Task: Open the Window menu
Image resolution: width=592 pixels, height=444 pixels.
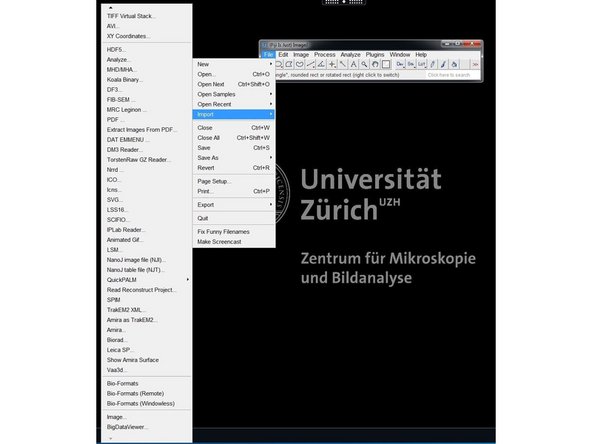Action: (x=400, y=55)
